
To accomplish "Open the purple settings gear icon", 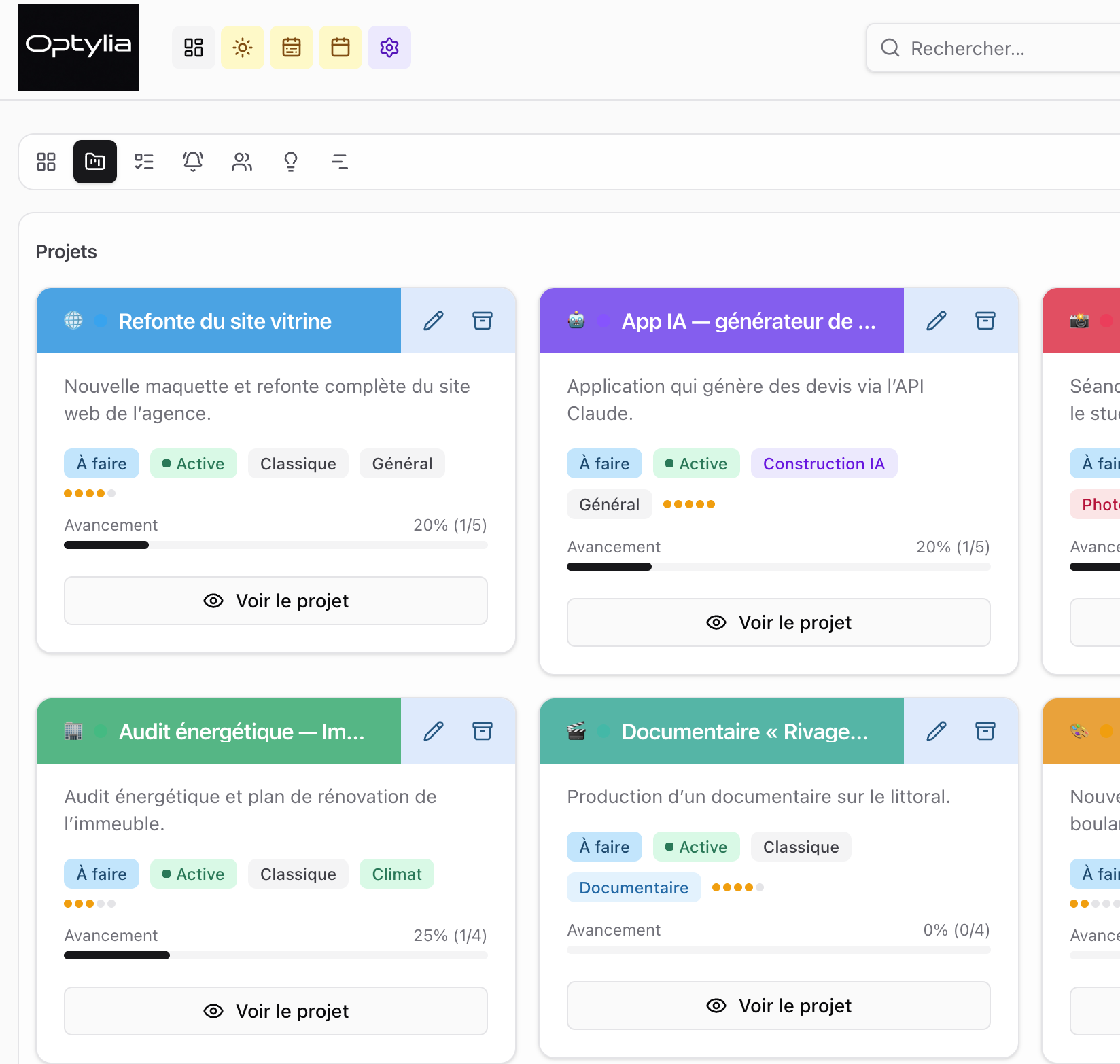I will (389, 48).
